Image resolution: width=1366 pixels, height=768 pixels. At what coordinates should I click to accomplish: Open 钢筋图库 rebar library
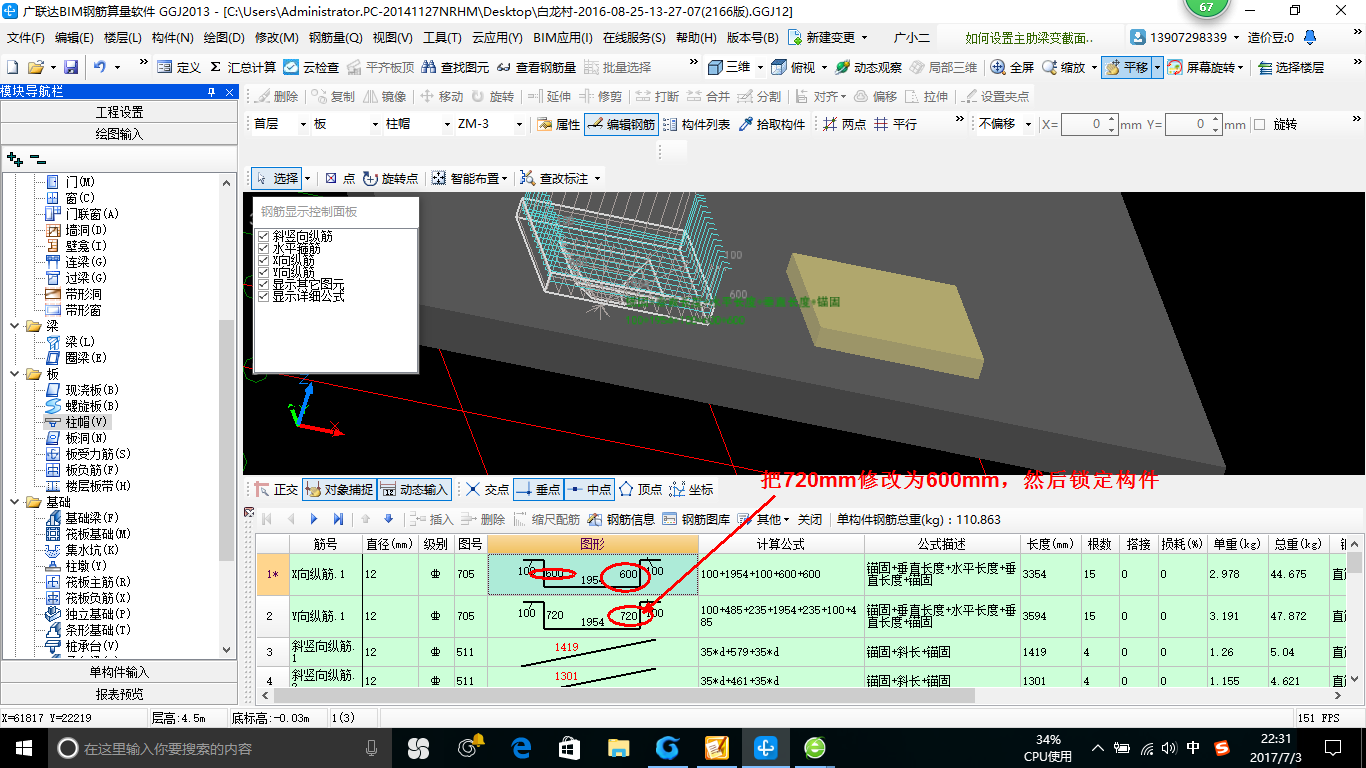pyautogui.click(x=696, y=519)
